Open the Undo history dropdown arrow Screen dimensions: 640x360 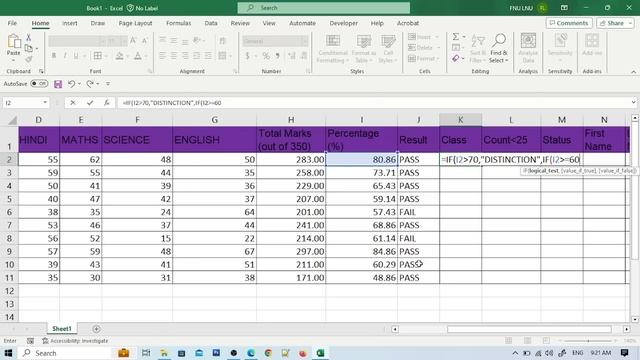(79, 84)
